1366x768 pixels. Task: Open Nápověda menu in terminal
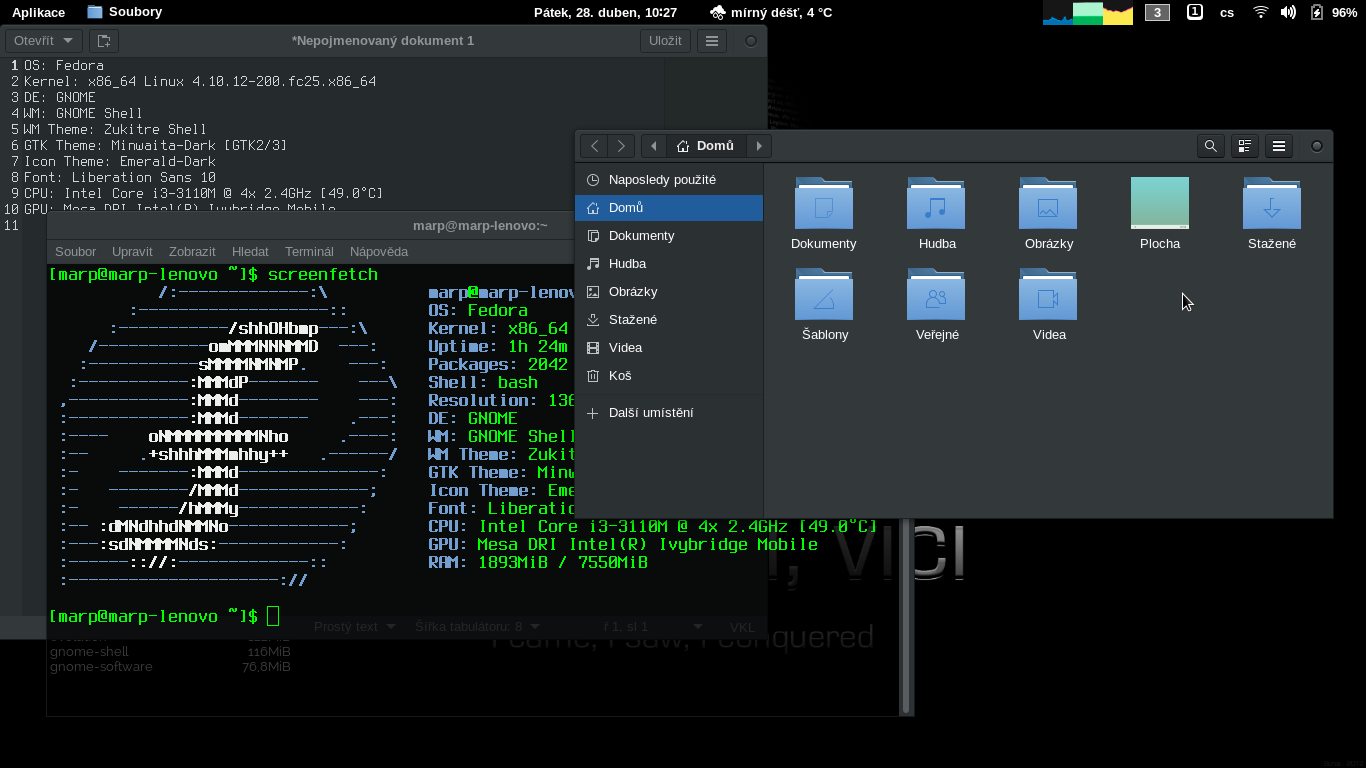pyautogui.click(x=379, y=252)
